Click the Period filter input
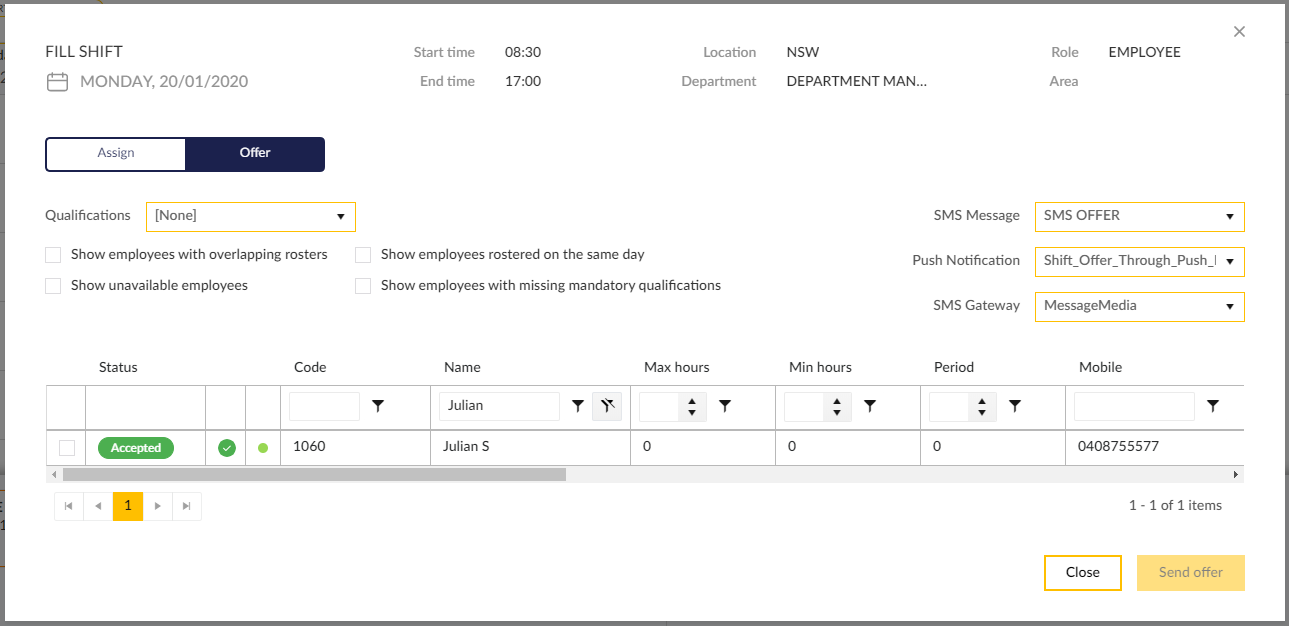Screen dimensions: 1289x626 pos(950,406)
